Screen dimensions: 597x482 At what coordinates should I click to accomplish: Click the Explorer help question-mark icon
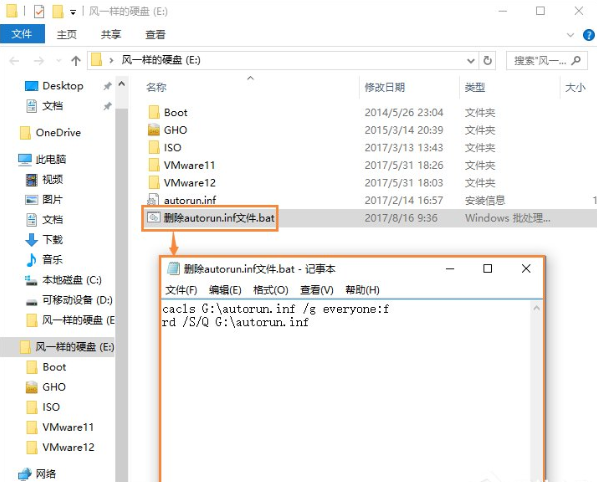pyautogui.click(x=588, y=35)
